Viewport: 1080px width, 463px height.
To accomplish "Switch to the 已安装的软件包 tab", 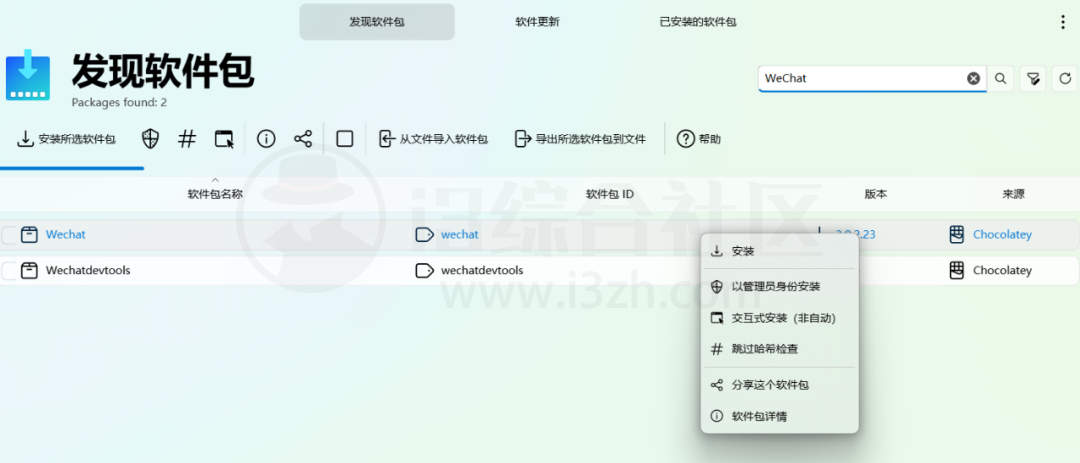I will pos(698,22).
